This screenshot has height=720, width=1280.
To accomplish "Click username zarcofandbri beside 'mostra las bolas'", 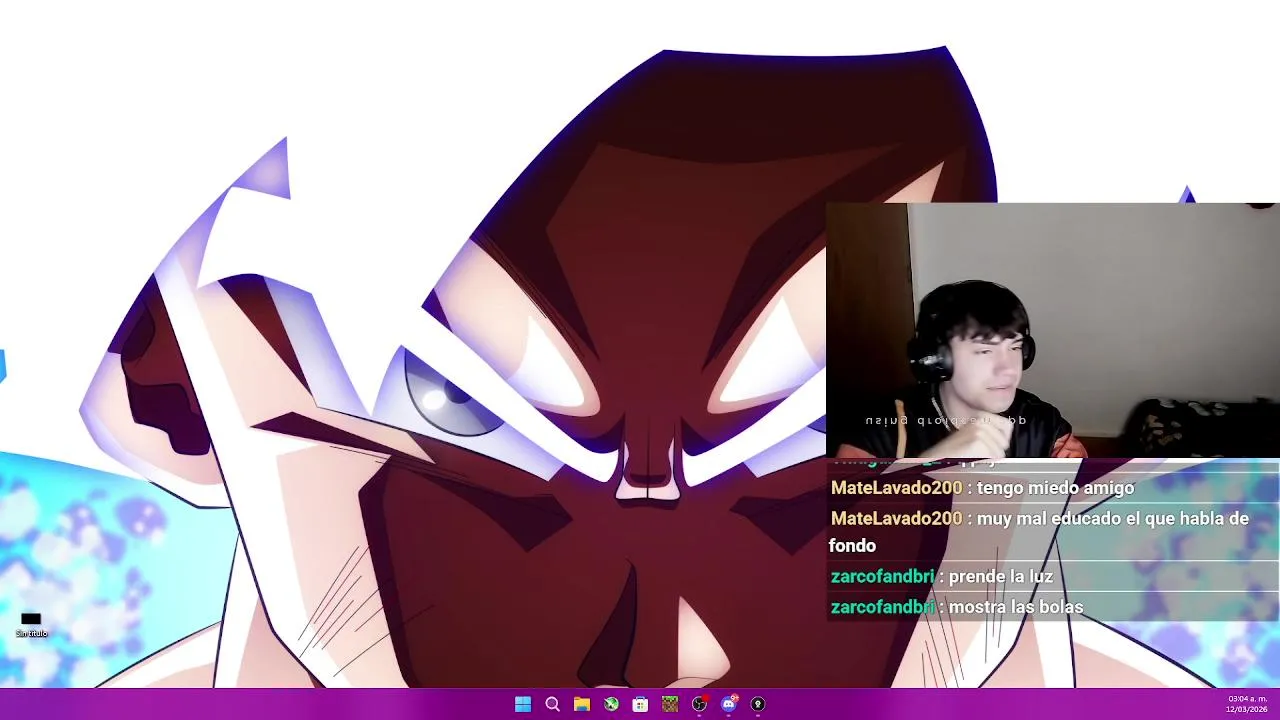I will (882, 607).
